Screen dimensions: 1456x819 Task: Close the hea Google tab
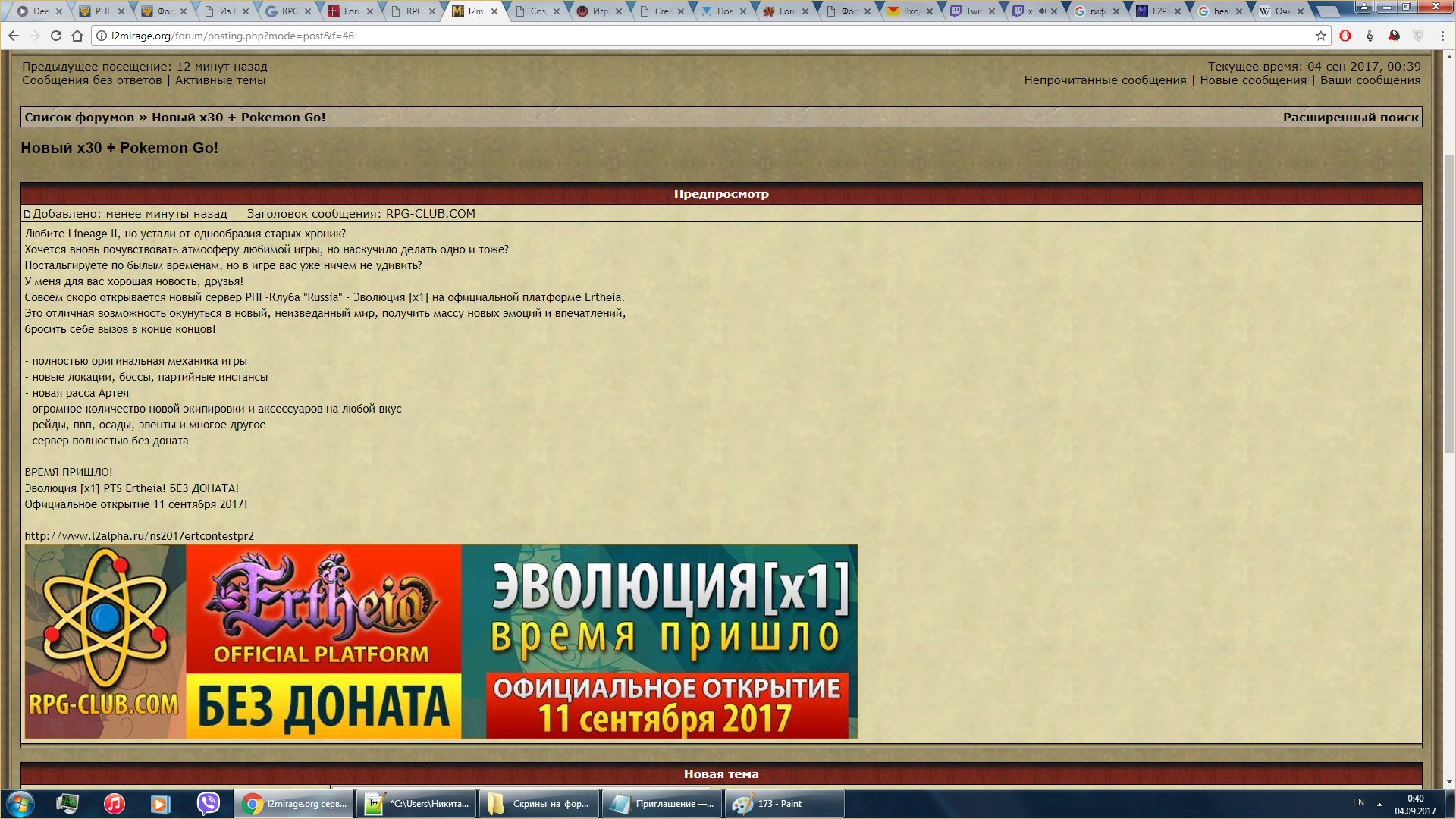click(x=1239, y=11)
